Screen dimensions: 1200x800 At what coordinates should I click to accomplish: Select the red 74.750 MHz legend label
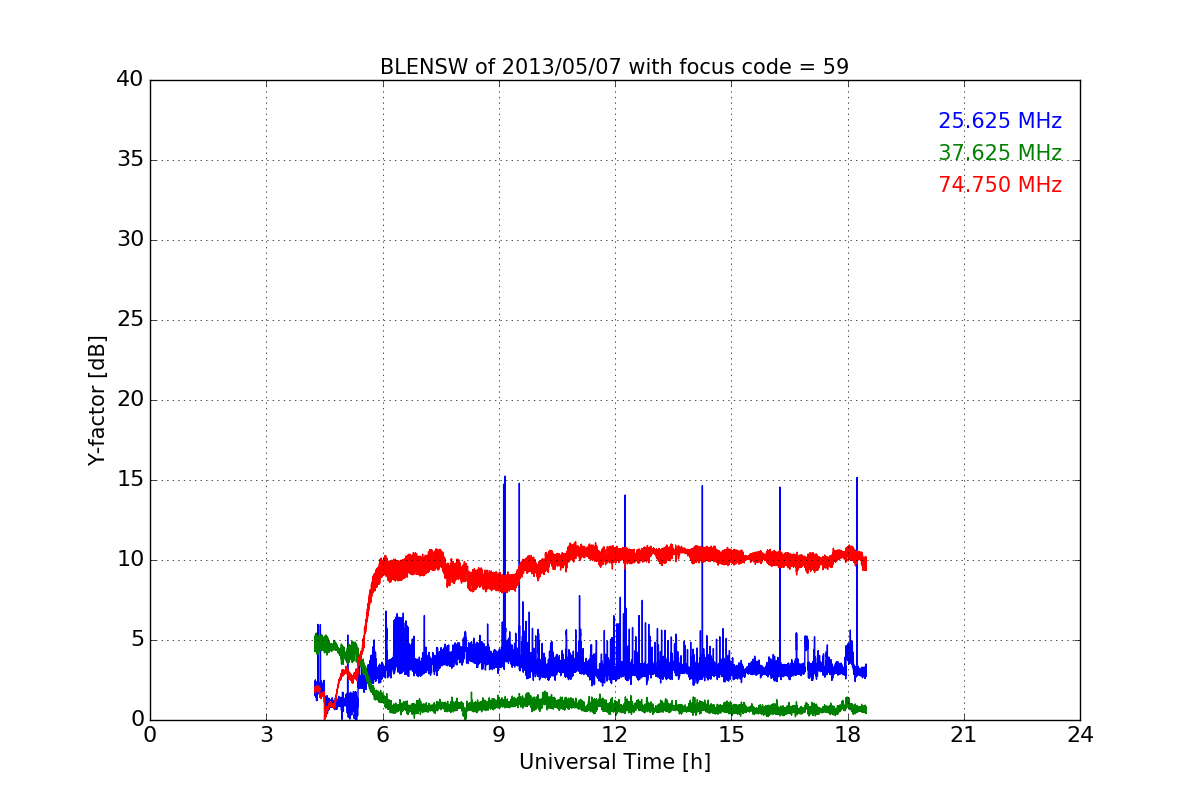[x=1000, y=185]
